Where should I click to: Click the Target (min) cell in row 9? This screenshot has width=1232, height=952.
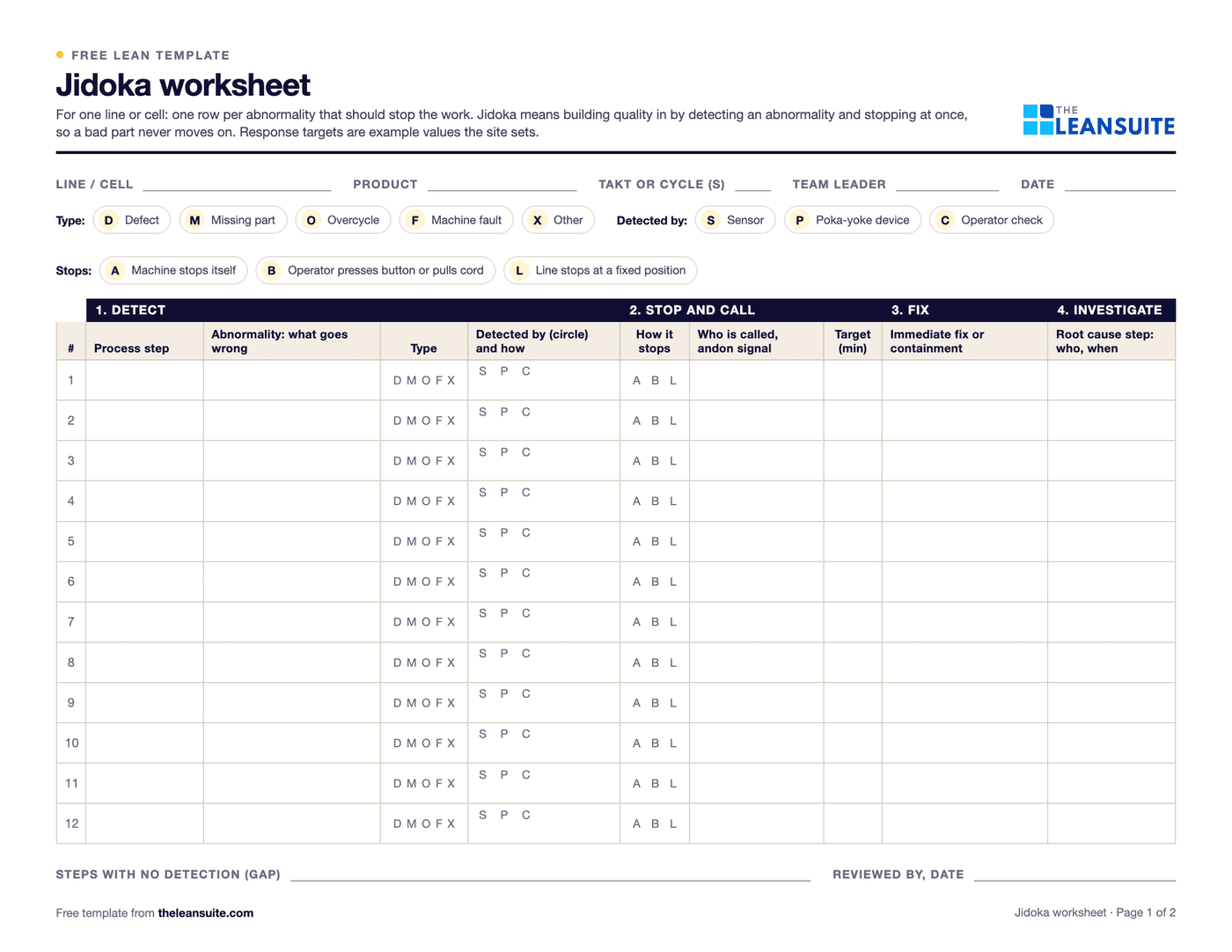(853, 703)
